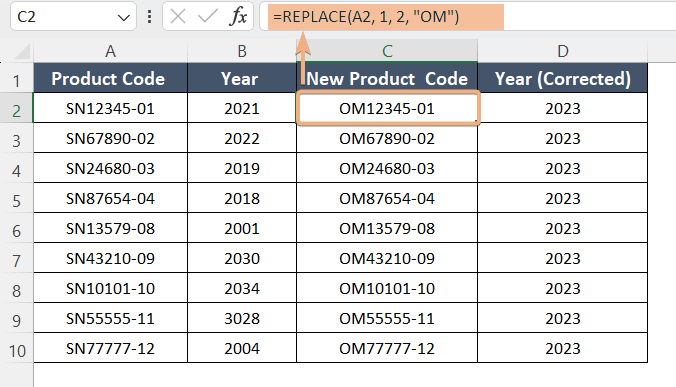Select the year cell 3028
Image resolution: width=676 pixels, height=387 pixels.
[x=242, y=318]
